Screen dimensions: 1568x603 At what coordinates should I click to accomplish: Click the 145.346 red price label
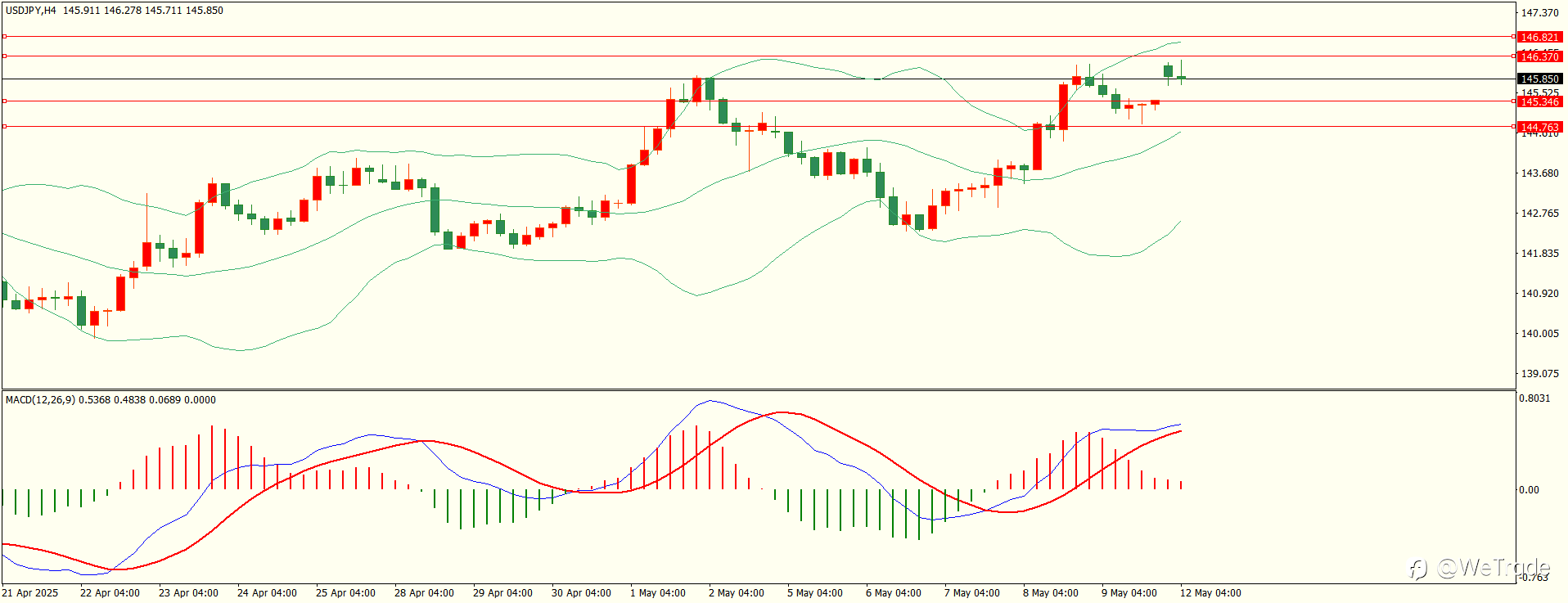click(x=1539, y=101)
